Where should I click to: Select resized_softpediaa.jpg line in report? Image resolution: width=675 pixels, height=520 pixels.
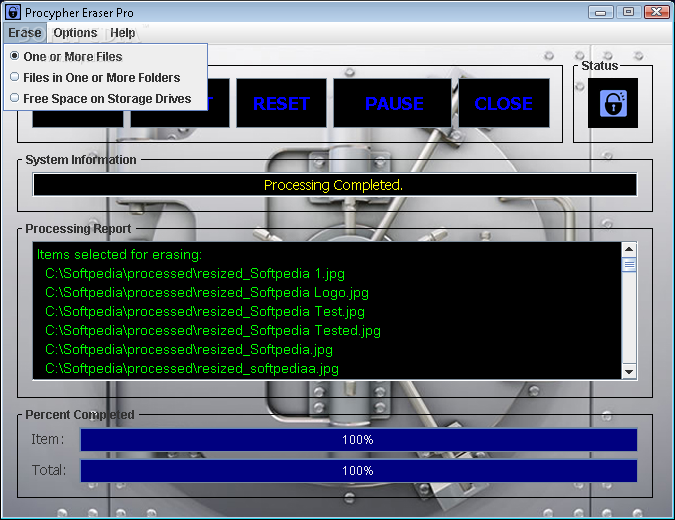coord(192,369)
